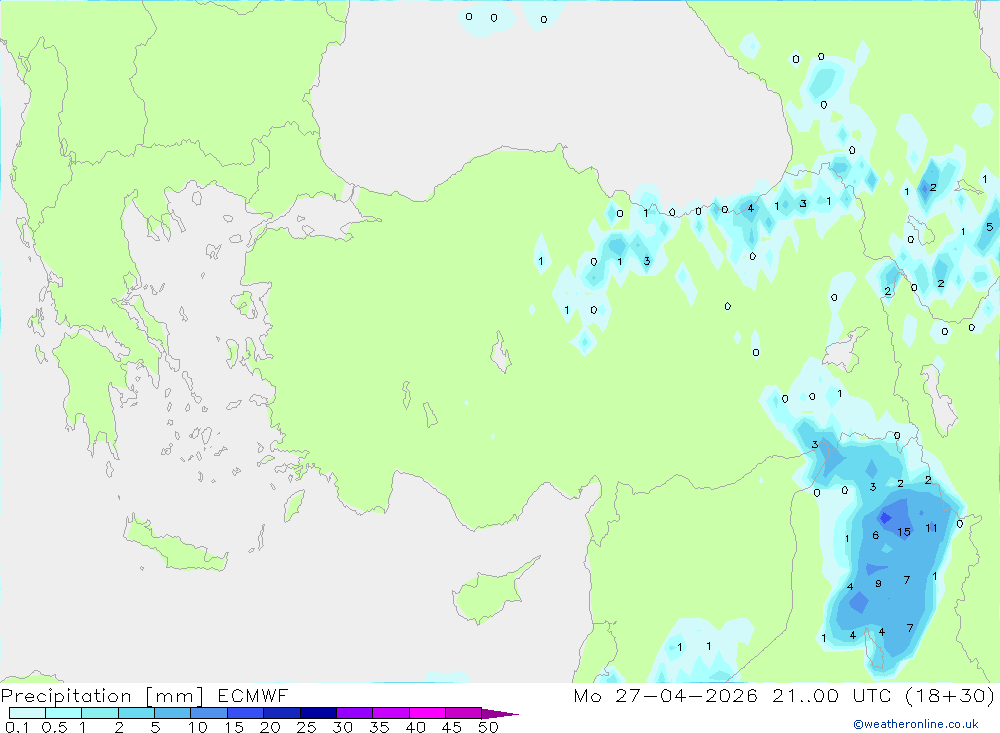Viewport: 1000px width, 733px height.
Task: Select the "9" precipitation value on map
Action: coord(878,584)
